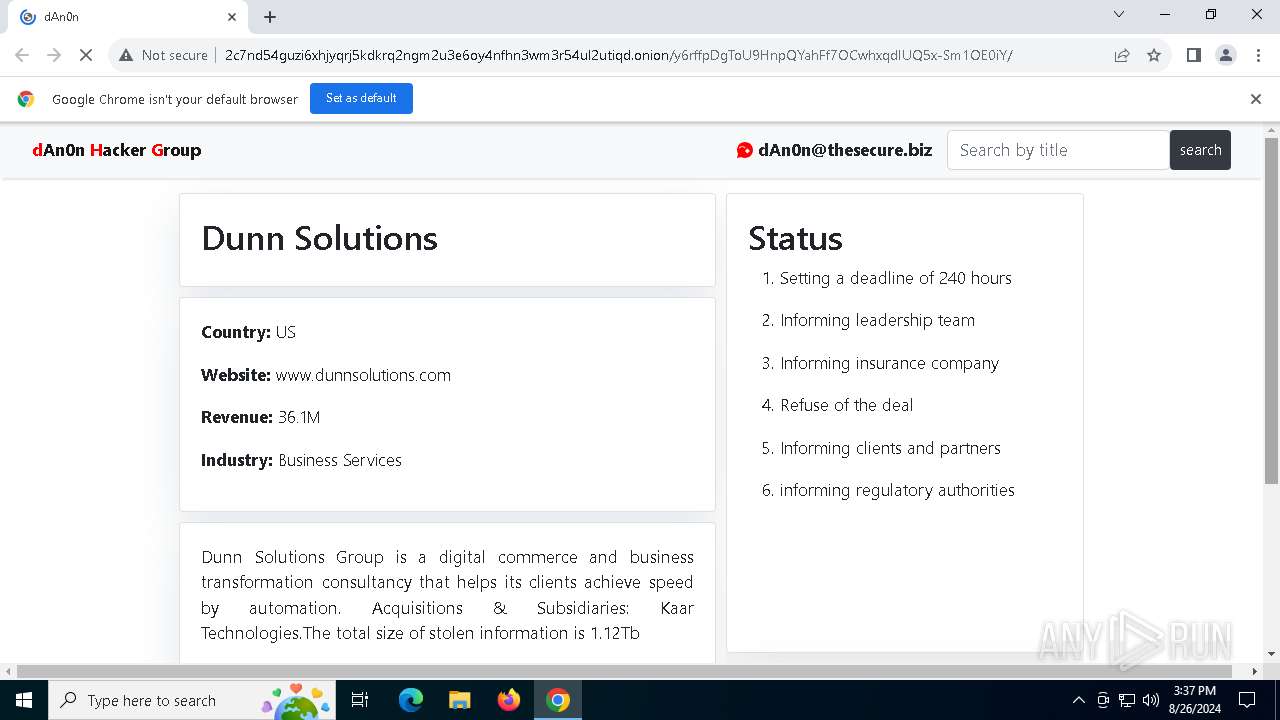Stop loading the page in Chrome

tap(86, 55)
